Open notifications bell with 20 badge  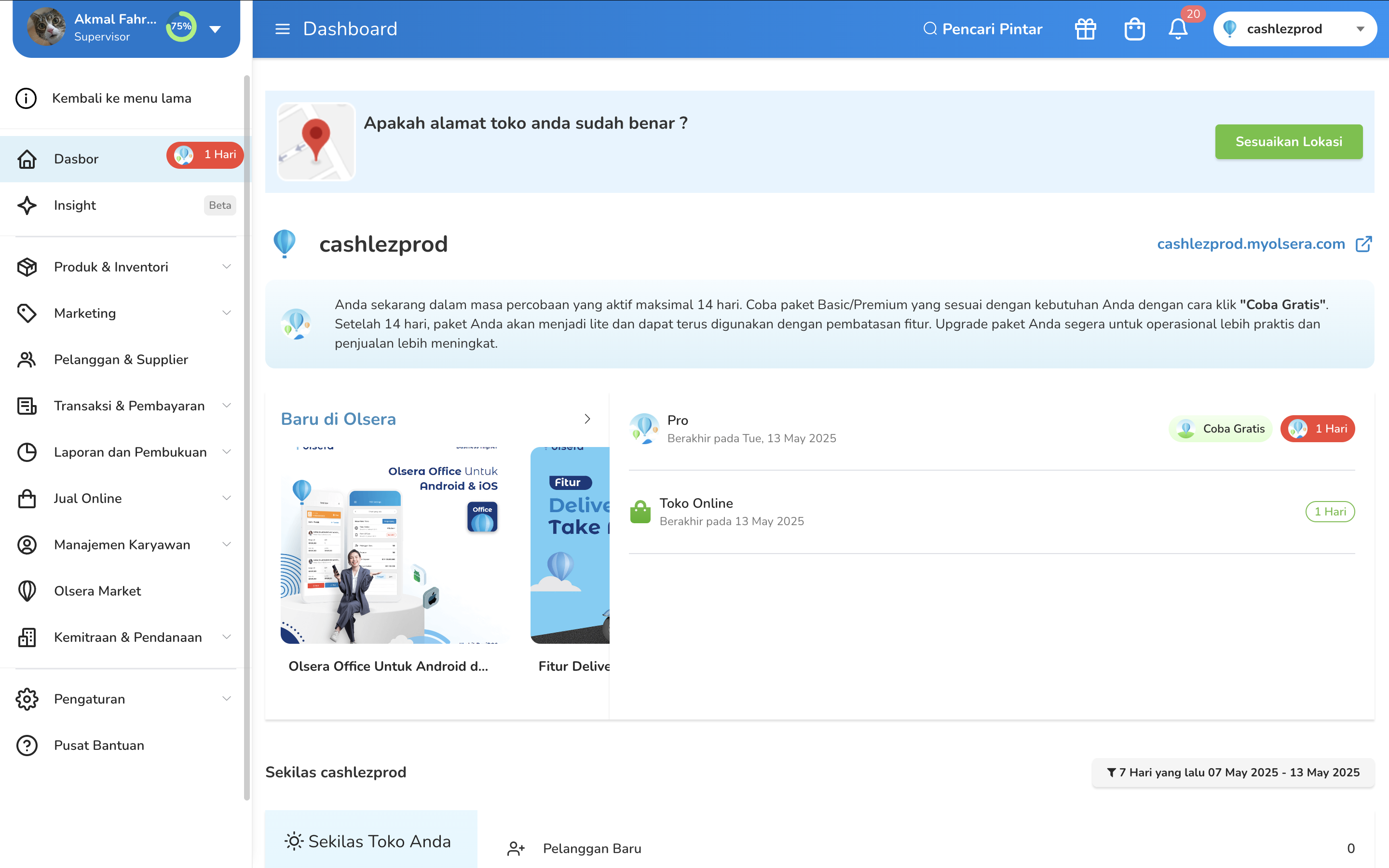click(x=1178, y=29)
